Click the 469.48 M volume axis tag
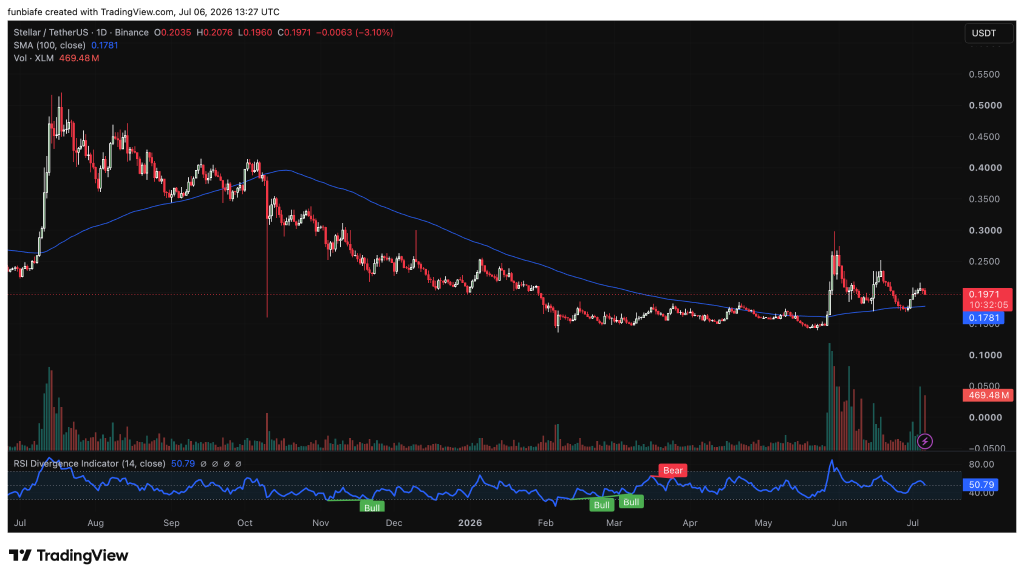Screen dimensions: 1024x578 pyautogui.click(x=987, y=395)
